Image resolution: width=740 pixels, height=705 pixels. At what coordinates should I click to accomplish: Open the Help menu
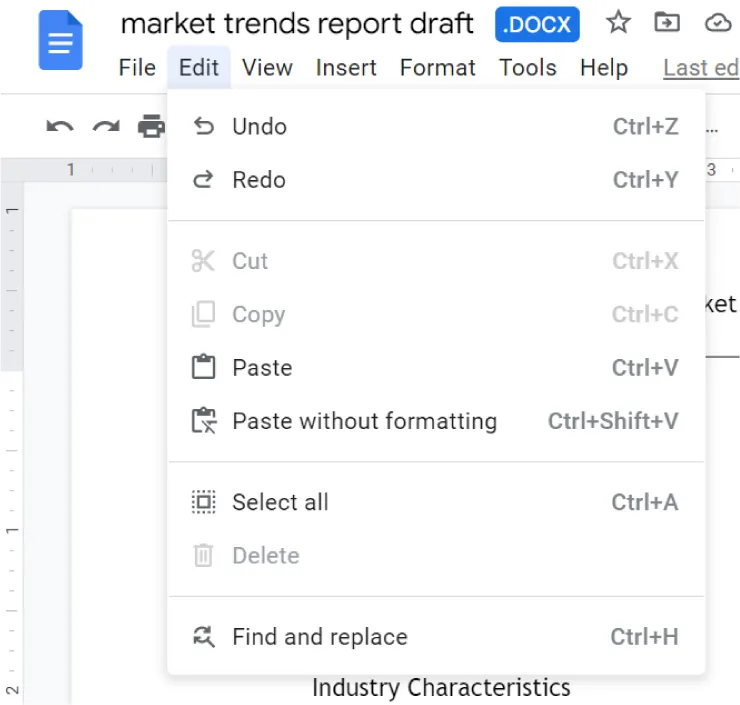tap(604, 68)
